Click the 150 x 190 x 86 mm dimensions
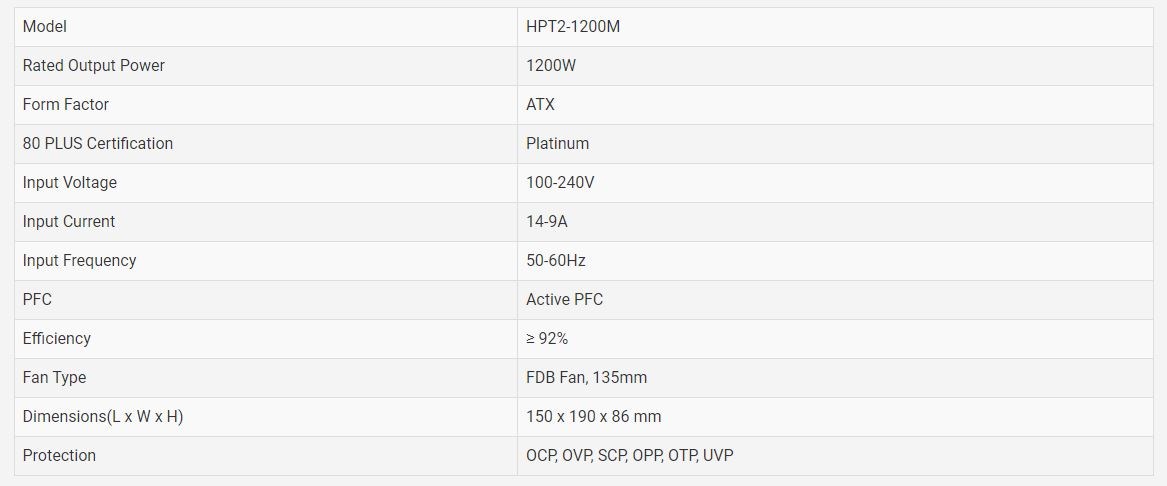Screen dimensions: 1167x486 (x=593, y=417)
